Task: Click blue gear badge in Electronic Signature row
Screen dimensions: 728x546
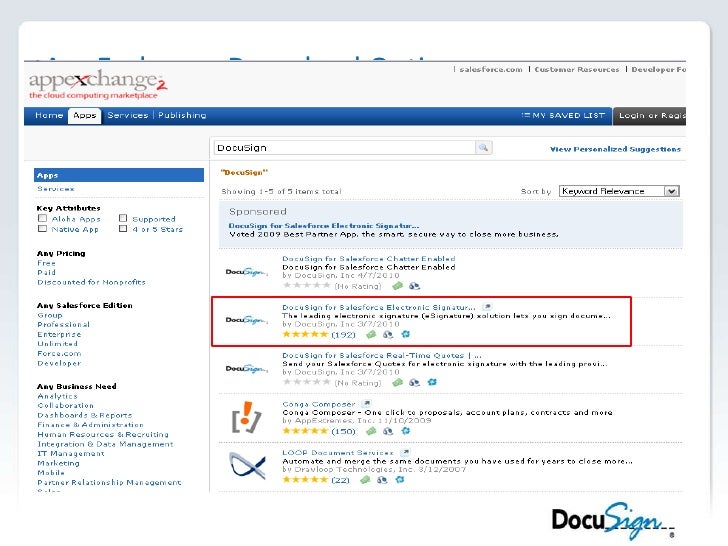Action: pos(405,334)
